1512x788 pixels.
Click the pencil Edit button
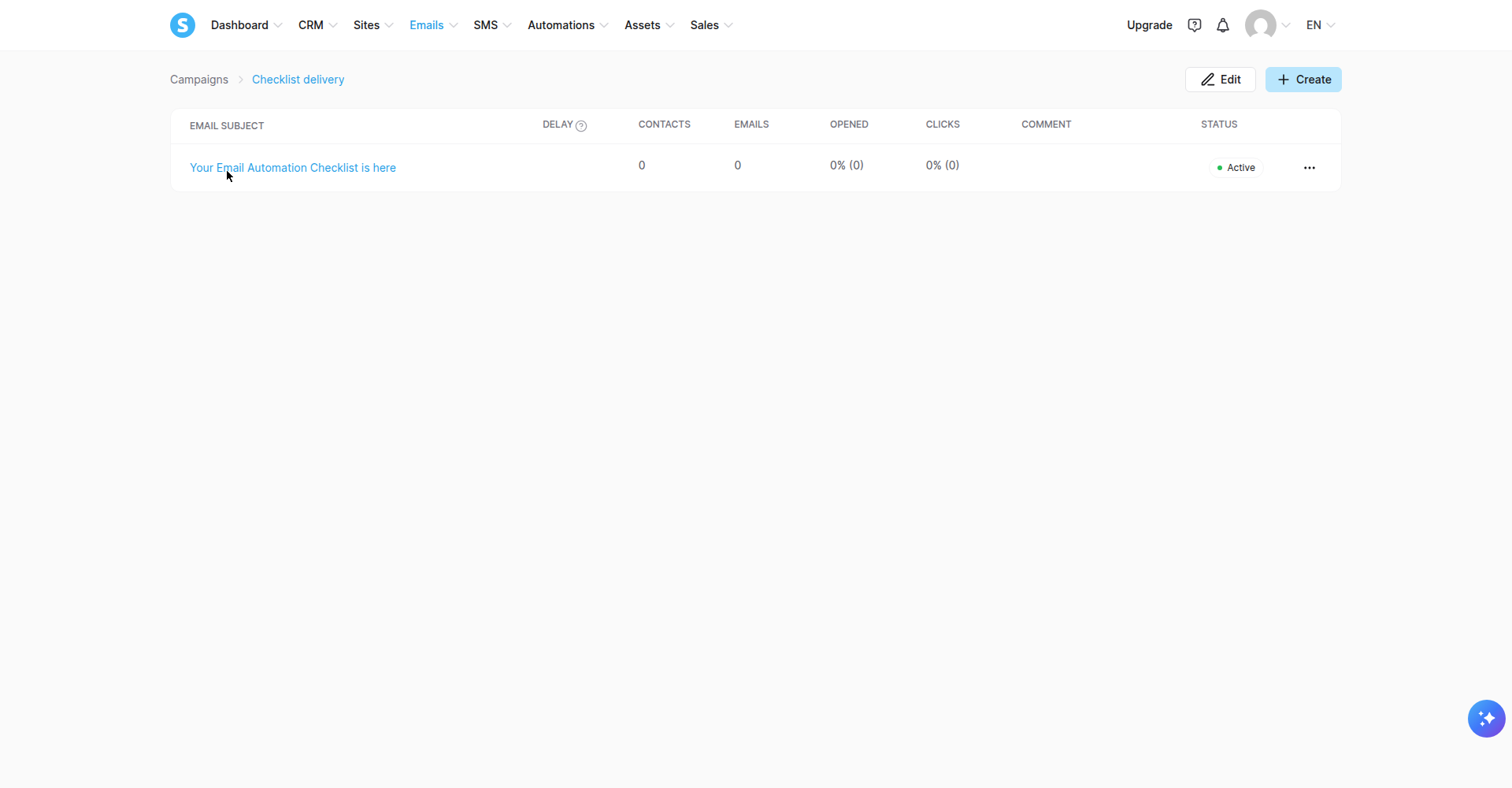[1220, 80]
